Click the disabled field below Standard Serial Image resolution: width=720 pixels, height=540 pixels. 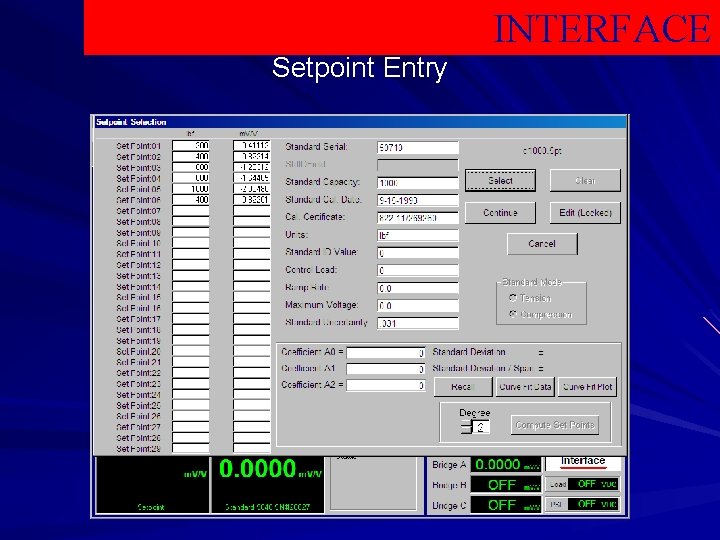418,165
